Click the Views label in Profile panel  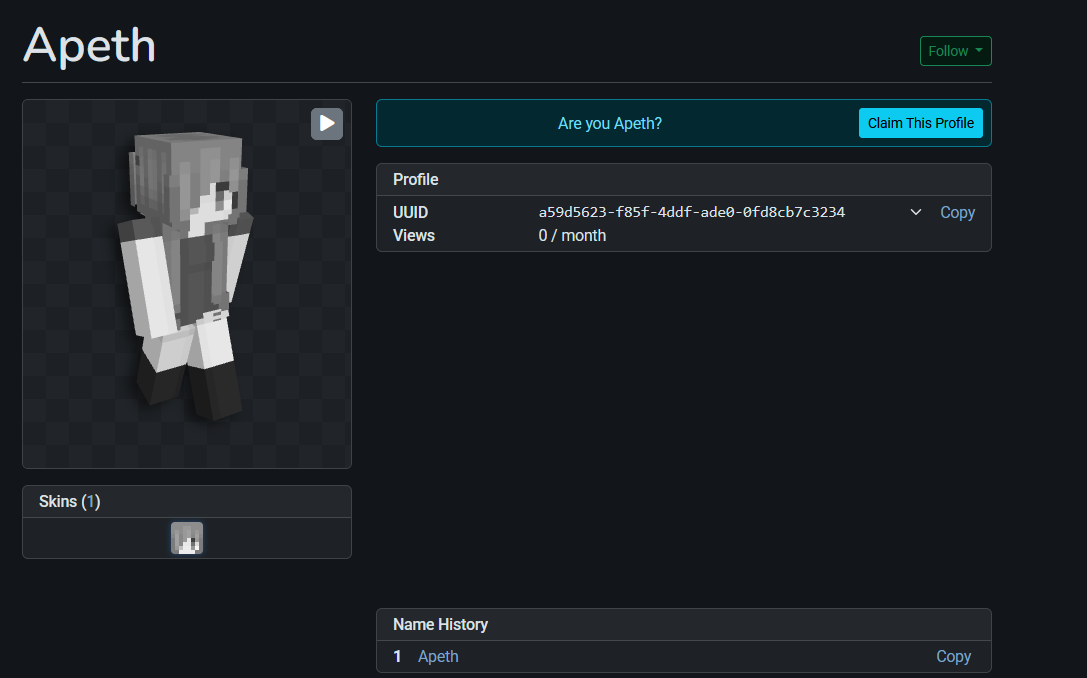414,235
